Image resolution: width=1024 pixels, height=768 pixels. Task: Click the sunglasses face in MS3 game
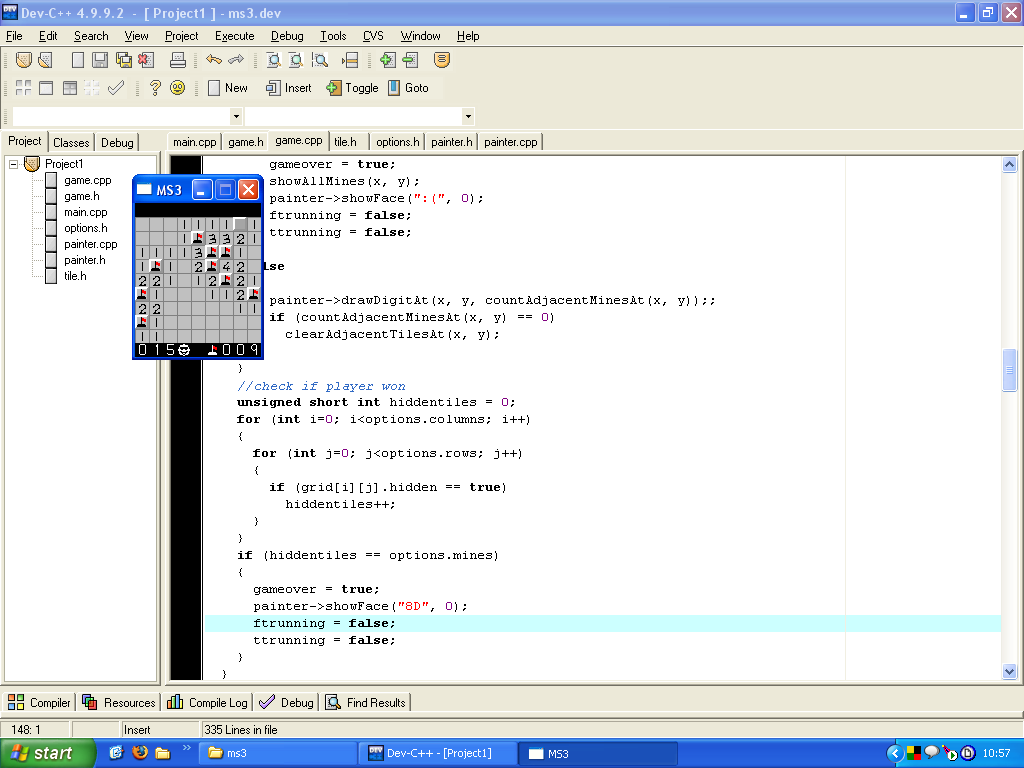(184, 350)
